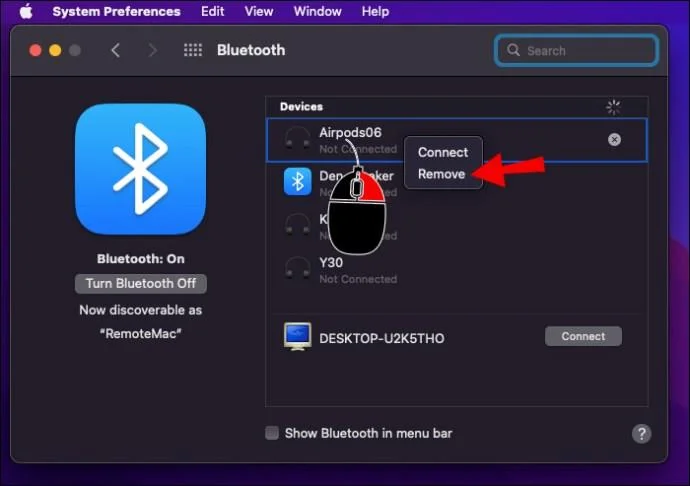Viewport: 690px width, 486px height.
Task: Click the blue Bluetooth speaker device icon
Action: (x=297, y=181)
